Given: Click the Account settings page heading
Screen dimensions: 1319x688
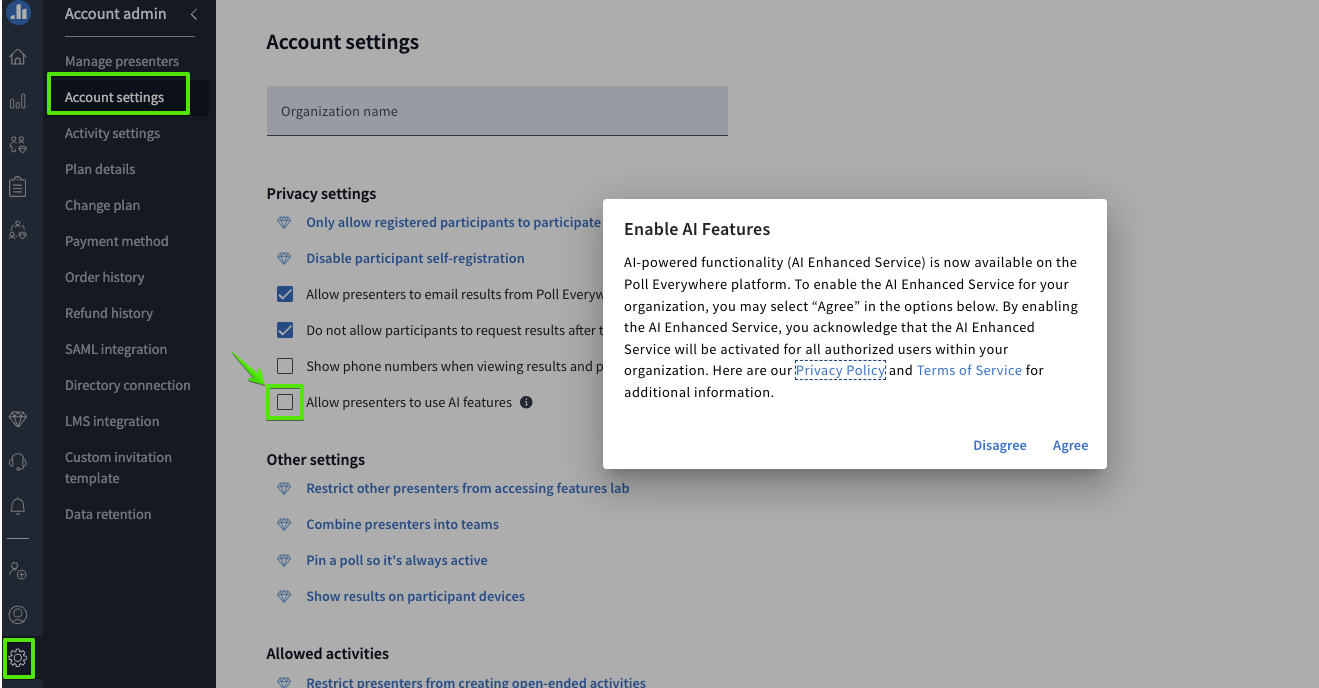Looking at the screenshot, I should [x=343, y=42].
